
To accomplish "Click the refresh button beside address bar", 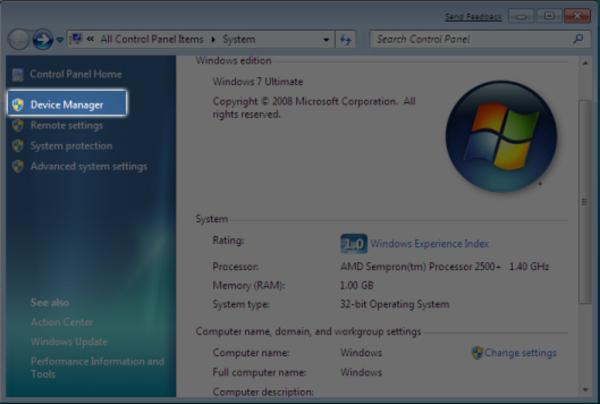I will (346, 40).
